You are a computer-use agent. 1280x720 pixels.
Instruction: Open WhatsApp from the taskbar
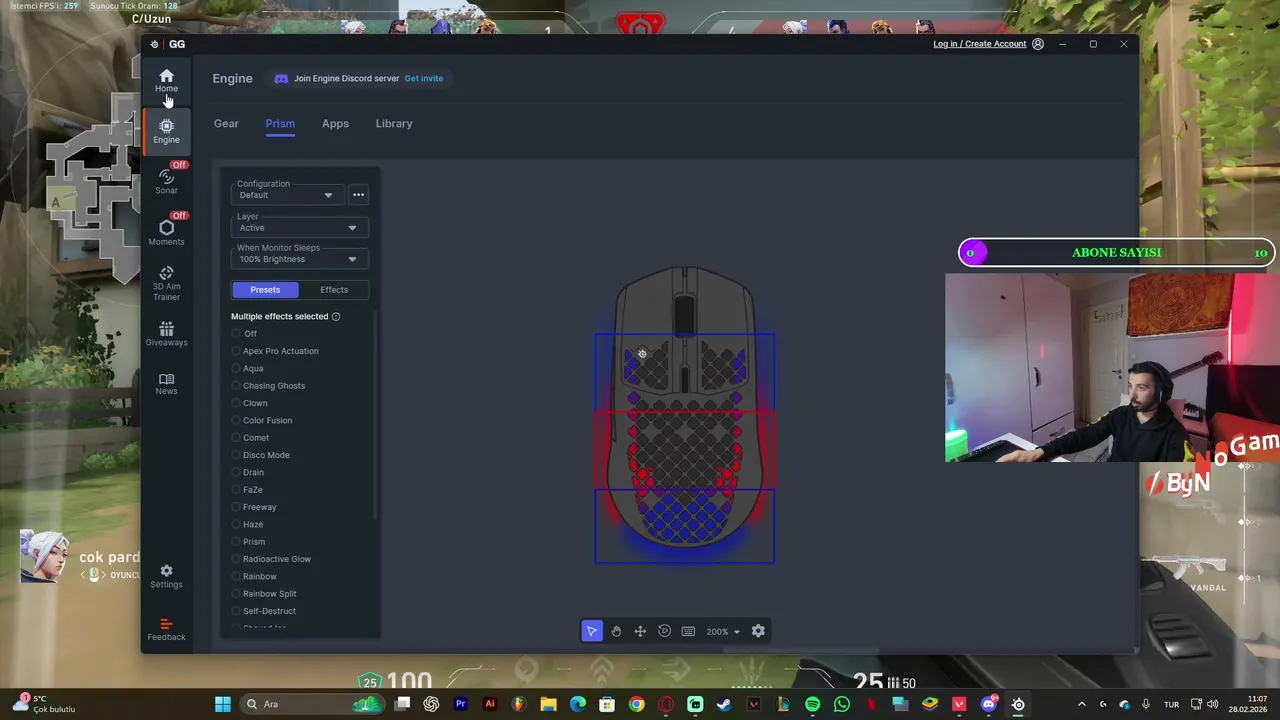(841, 704)
